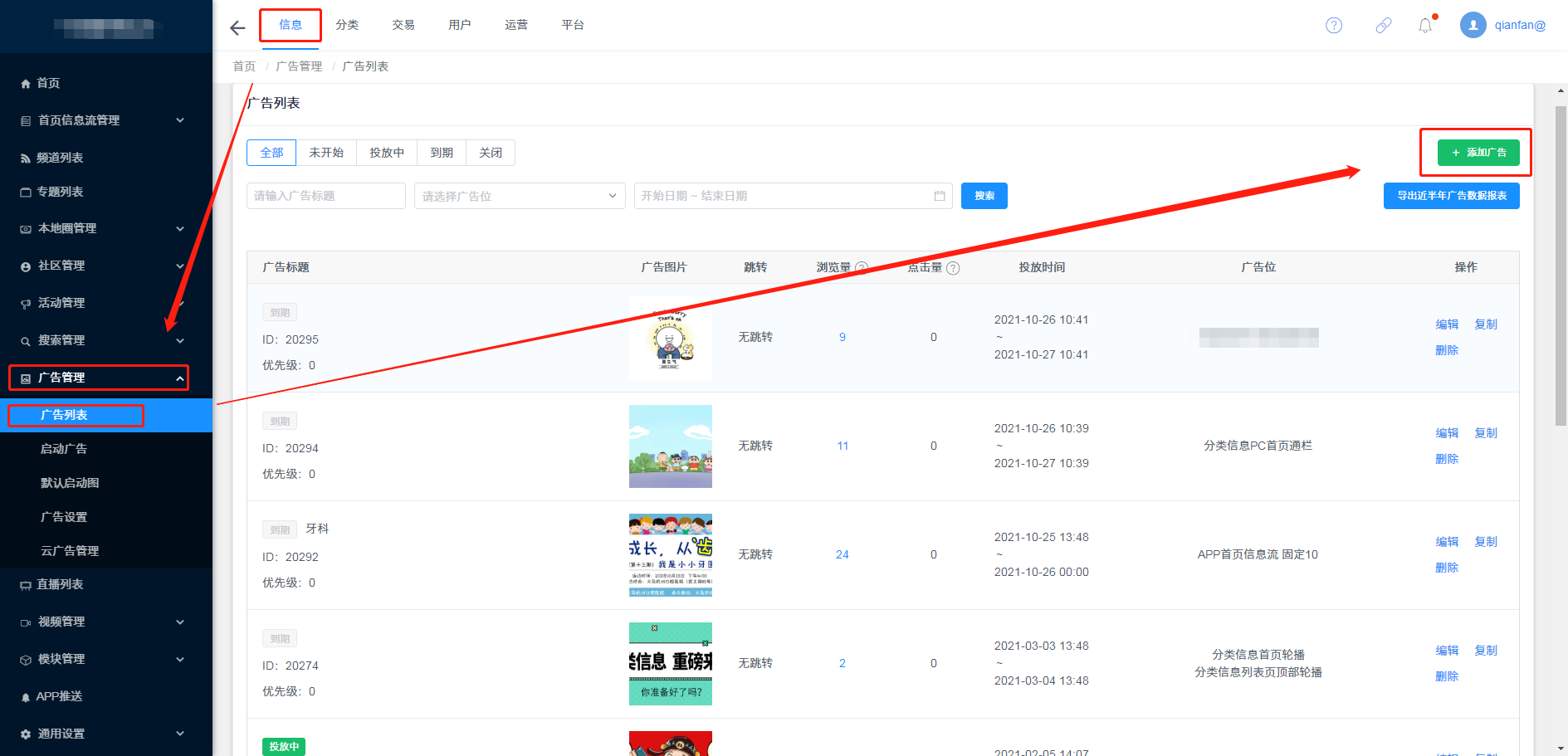1568x756 pixels.
Task: Open thumbnail of ad 20295
Action: [671, 338]
